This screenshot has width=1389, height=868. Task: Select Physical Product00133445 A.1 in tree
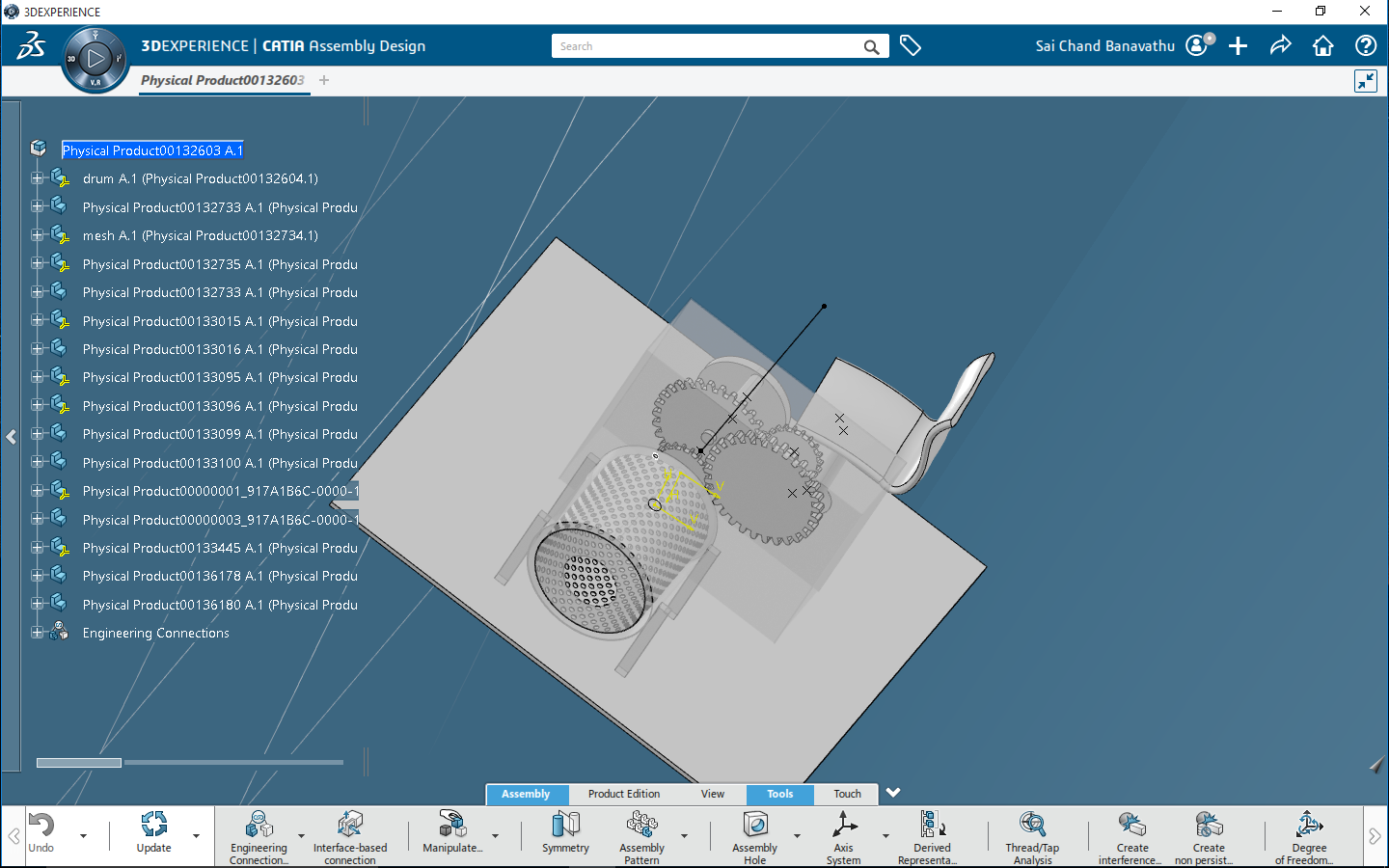click(x=220, y=548)
